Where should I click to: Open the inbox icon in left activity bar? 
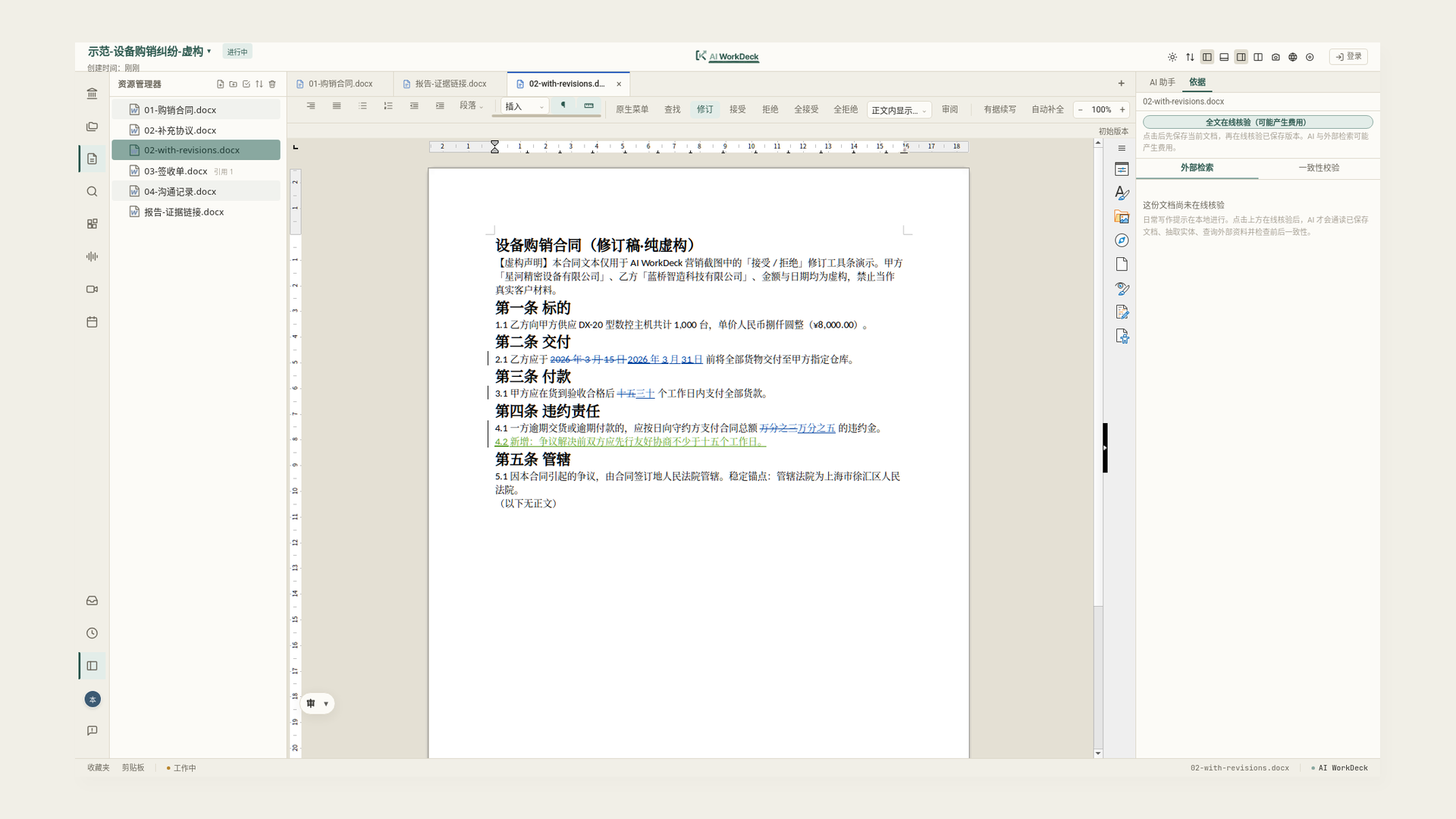(92, 601)
